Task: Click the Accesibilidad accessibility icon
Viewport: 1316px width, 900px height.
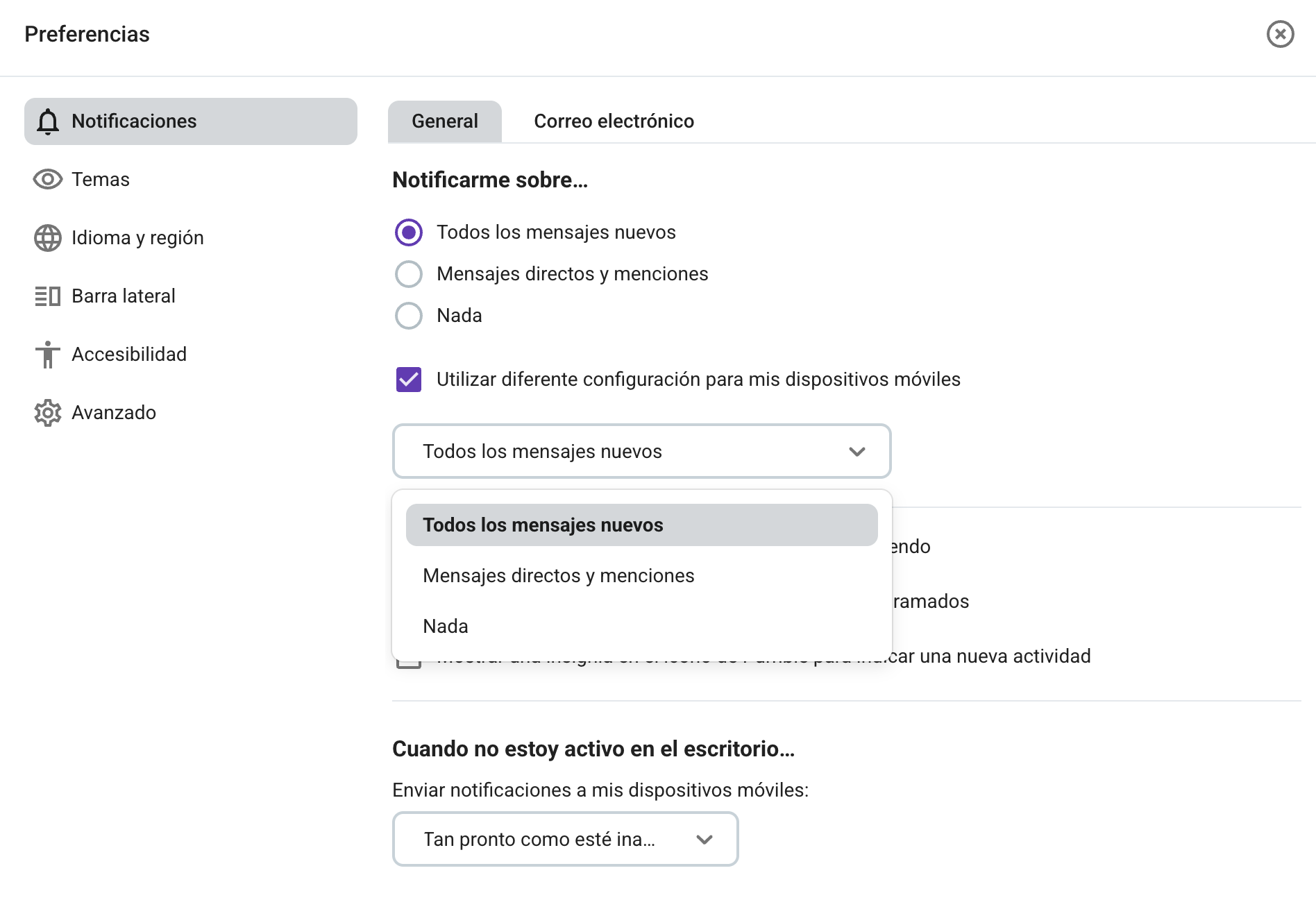Action: [47, 354]
